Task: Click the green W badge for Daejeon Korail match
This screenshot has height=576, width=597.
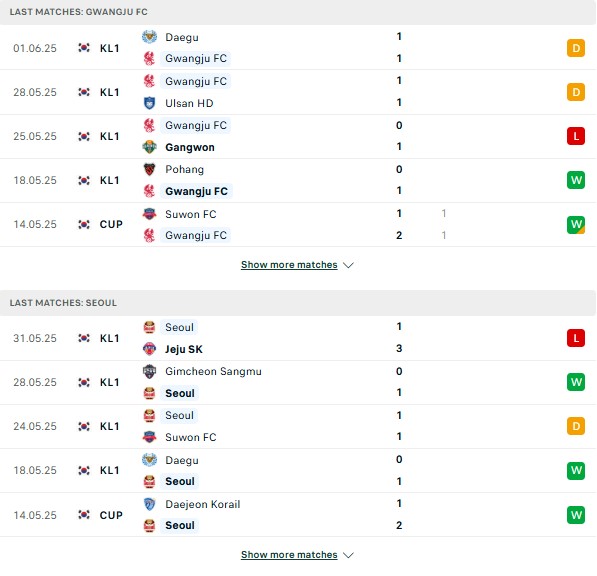Action: point(576,515)
